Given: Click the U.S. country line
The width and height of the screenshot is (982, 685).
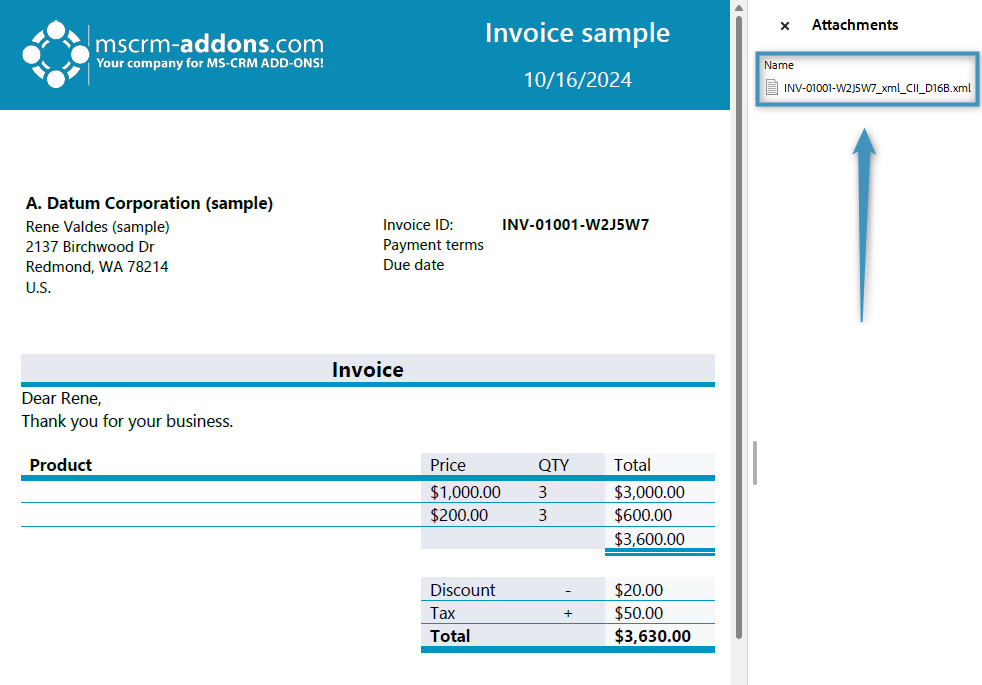Looking at the screenshot, I should tap(38, 287).
